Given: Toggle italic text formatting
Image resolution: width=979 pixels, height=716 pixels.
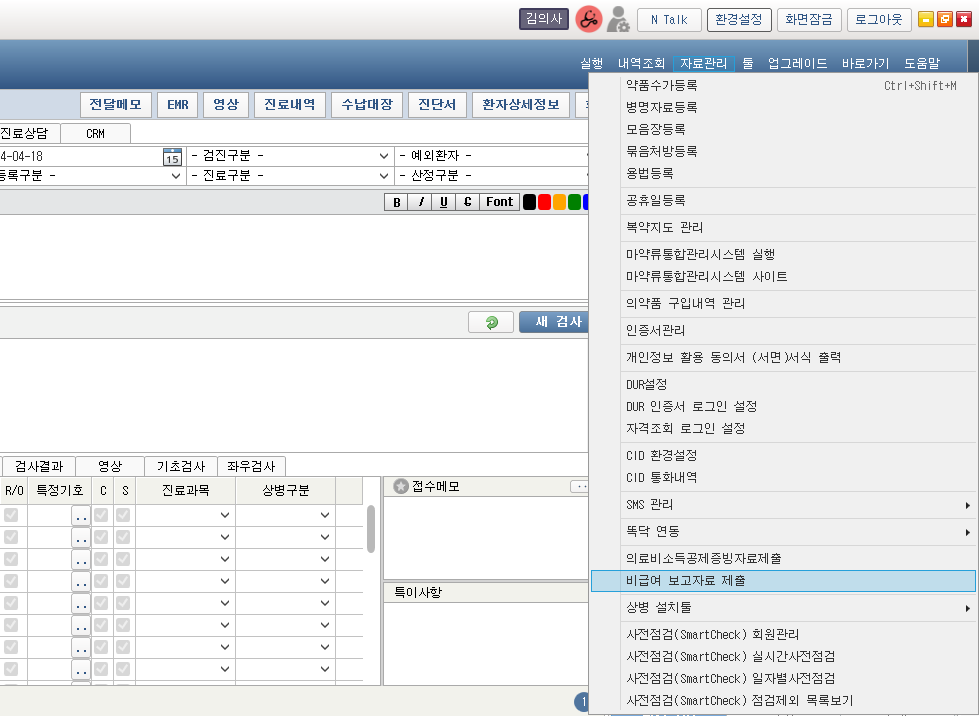Looking at the screenshot, I should tap(421, 202).
